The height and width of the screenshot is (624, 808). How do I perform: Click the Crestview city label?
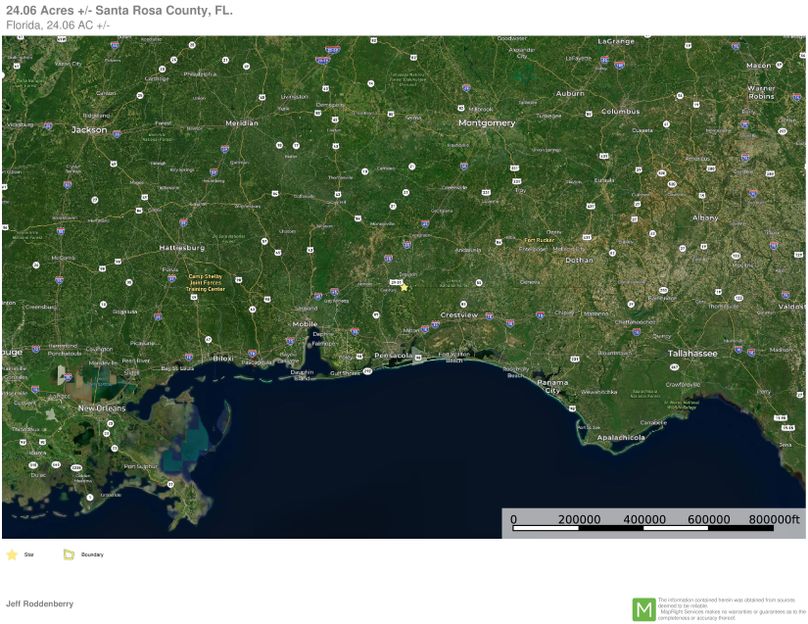coord(459,315)
